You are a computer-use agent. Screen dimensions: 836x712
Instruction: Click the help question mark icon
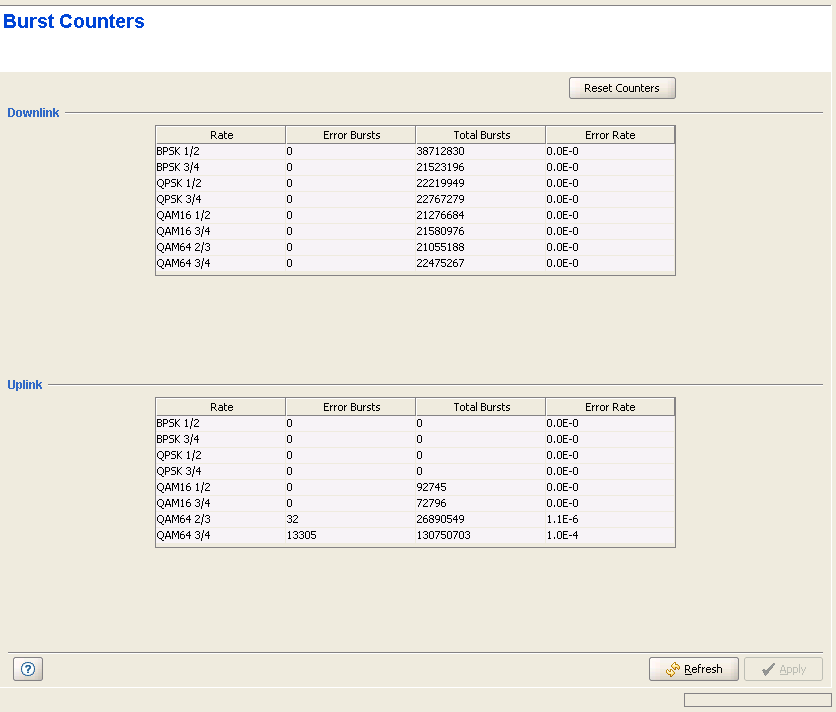pos(27,670)
